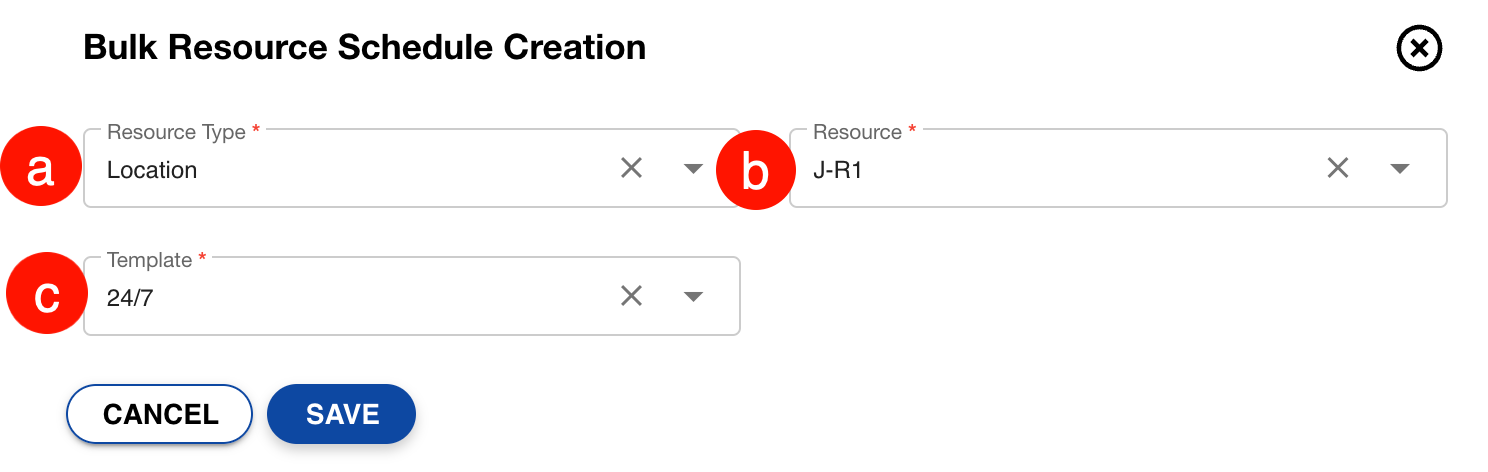Focus the Resource field showing J-R1
The height and width of the screenshot is (472, 1488).
[1050, 170]
